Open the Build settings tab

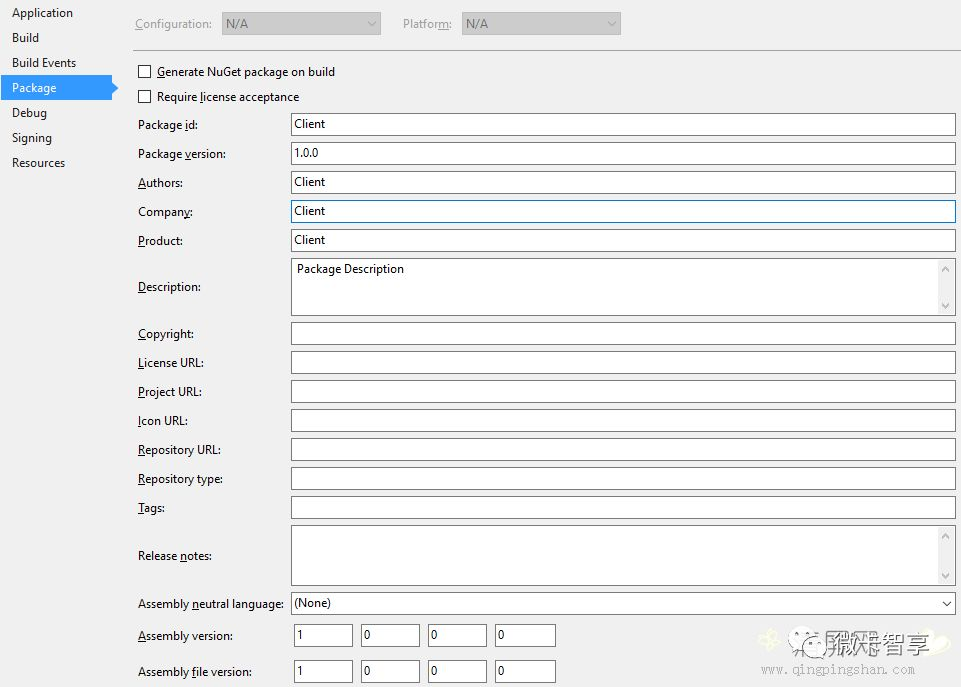[26, 38]
